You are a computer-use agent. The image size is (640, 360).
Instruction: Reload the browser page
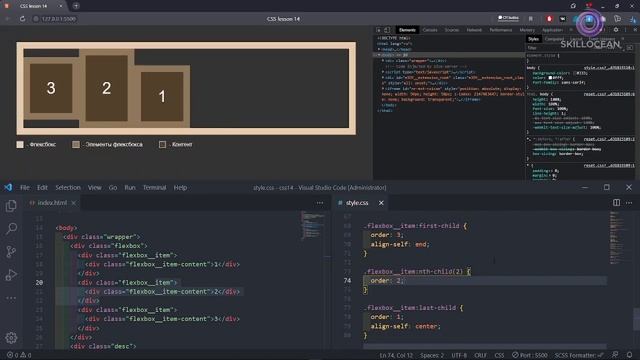(x=22, y=19)
